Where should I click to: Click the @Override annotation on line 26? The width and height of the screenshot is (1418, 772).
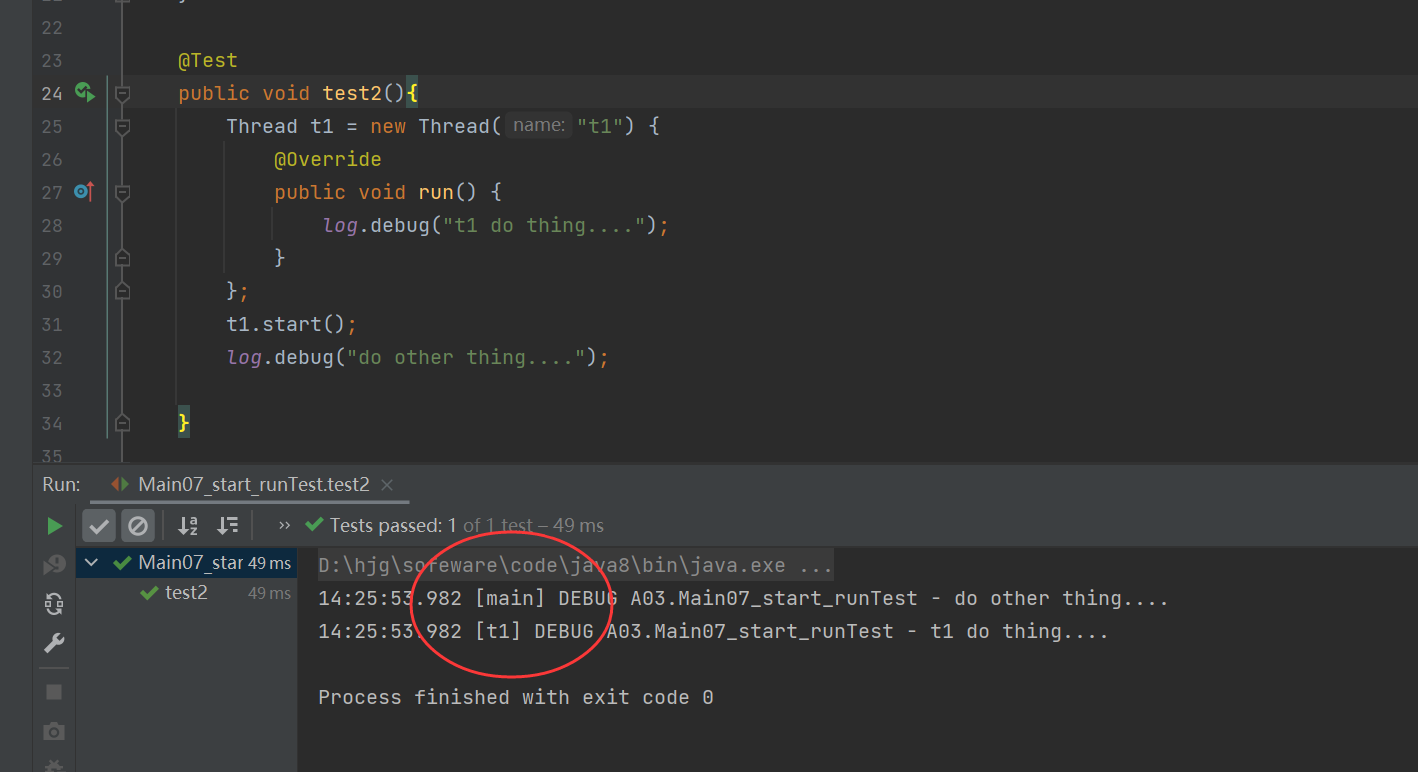pyautogui.click(x=328, y=160)
